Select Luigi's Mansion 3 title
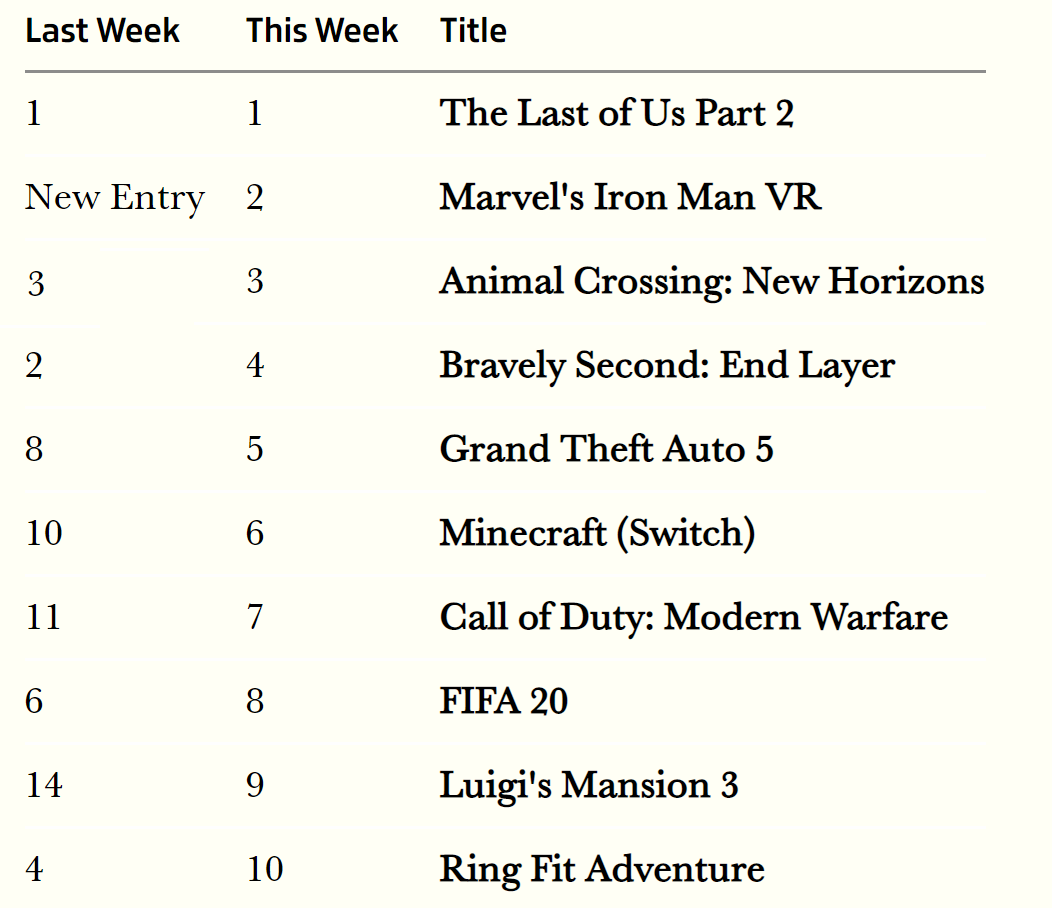 (x=589, y=786)
